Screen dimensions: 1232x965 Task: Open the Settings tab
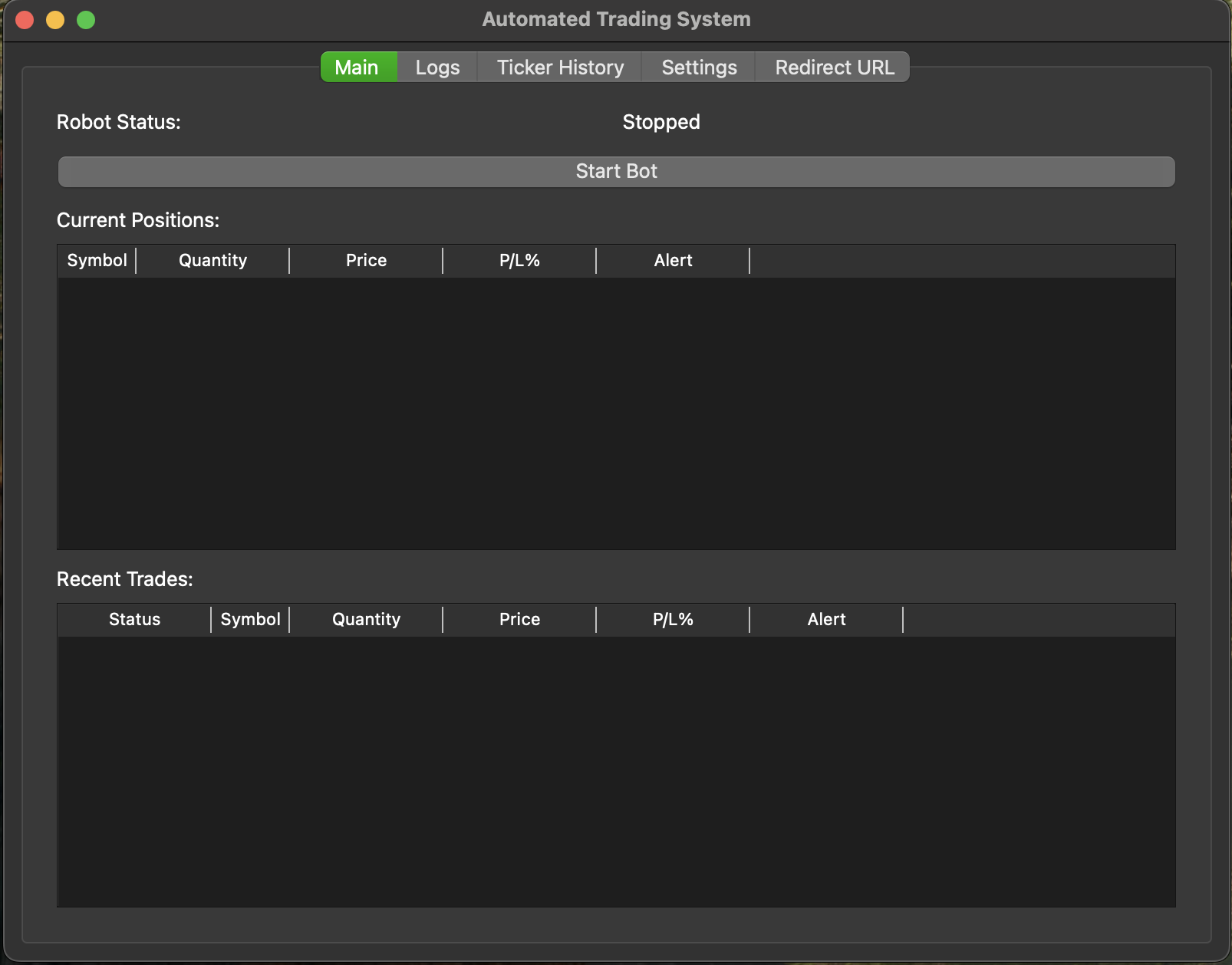click(x=699, y=68)
